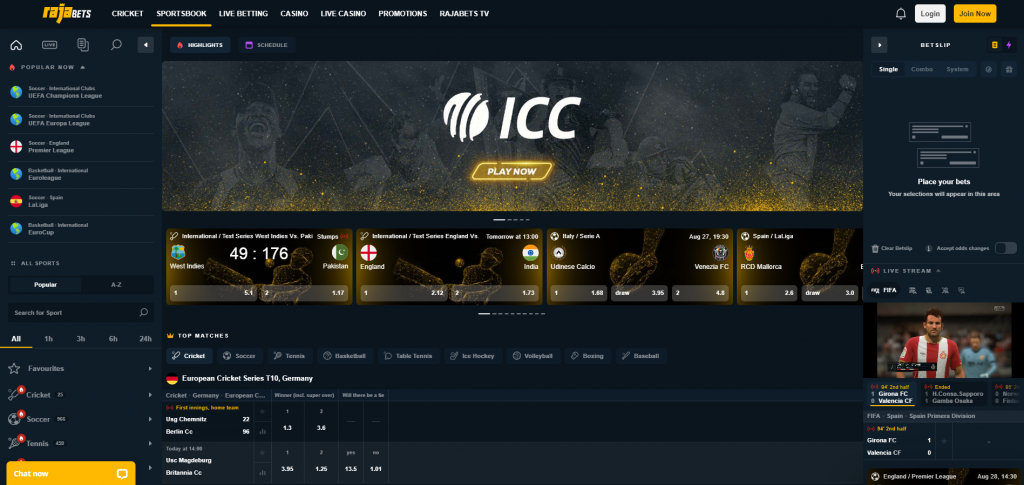
Task: Show info about Accept odds changes
Action: 927,249
